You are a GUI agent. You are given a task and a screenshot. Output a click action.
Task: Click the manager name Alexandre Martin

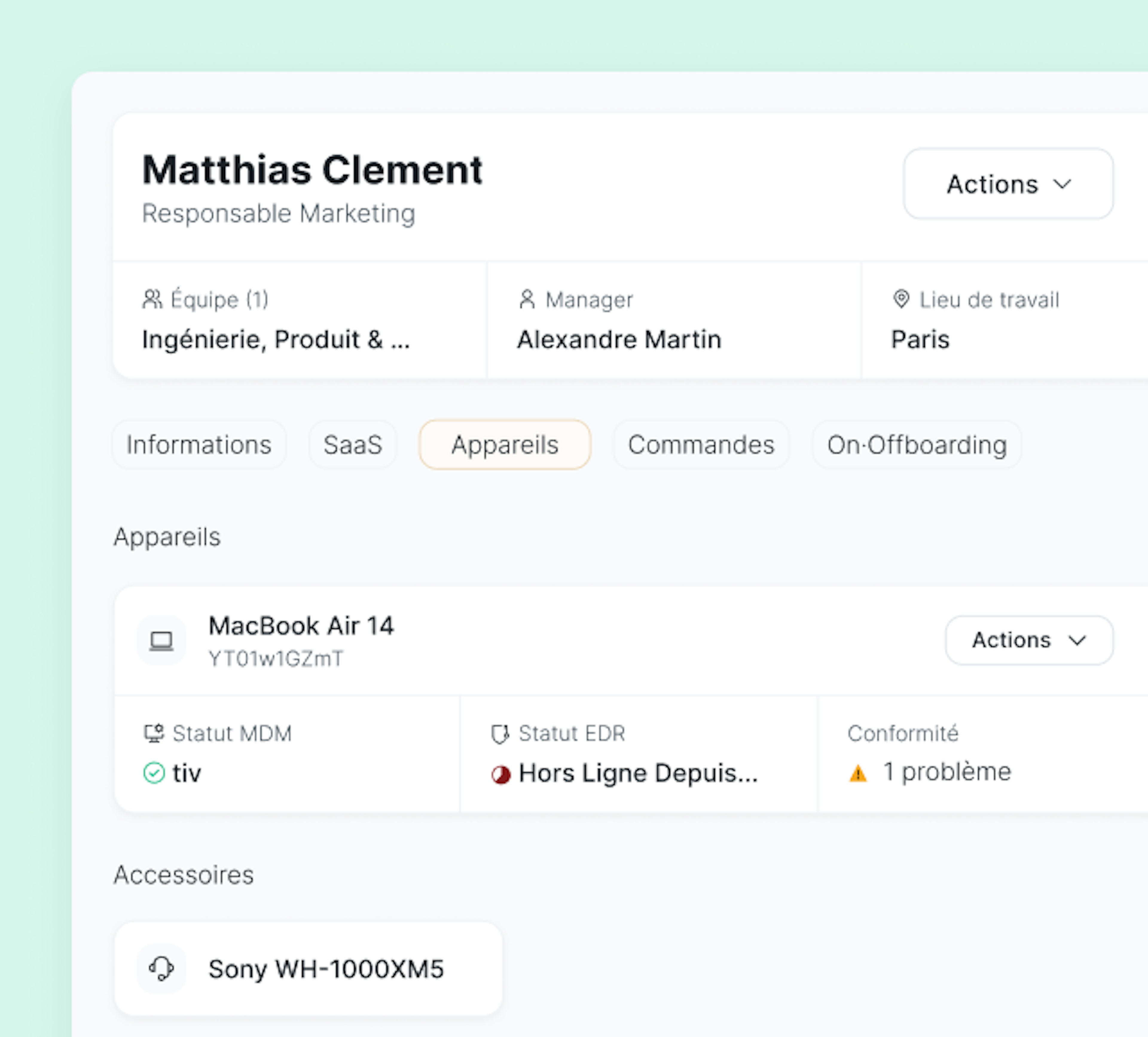[x=619, y=339]
